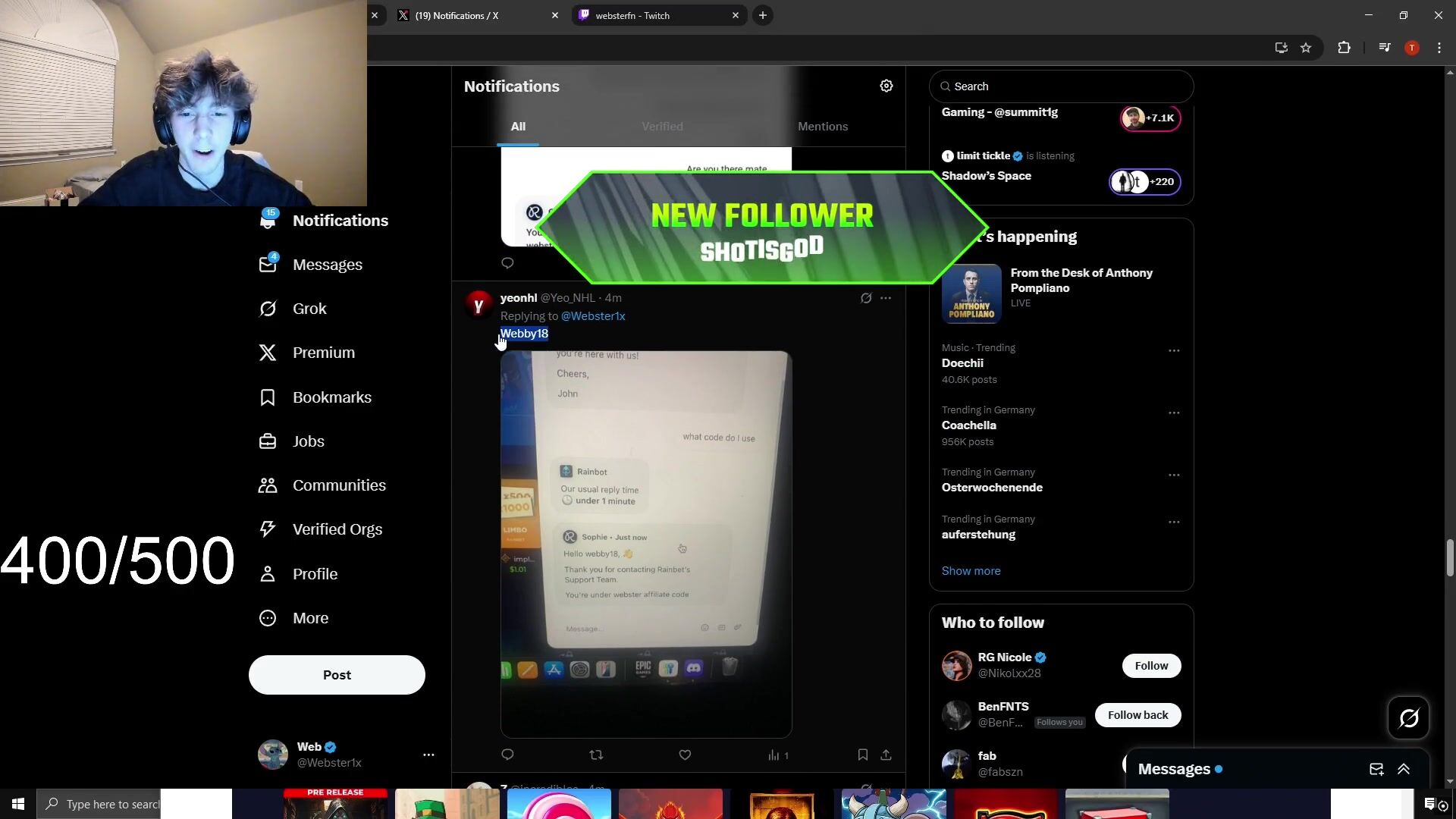The width and height of the screenshot is (1456, 819).
Task: Switch to the Mentions tab
Action: point(823,127)
